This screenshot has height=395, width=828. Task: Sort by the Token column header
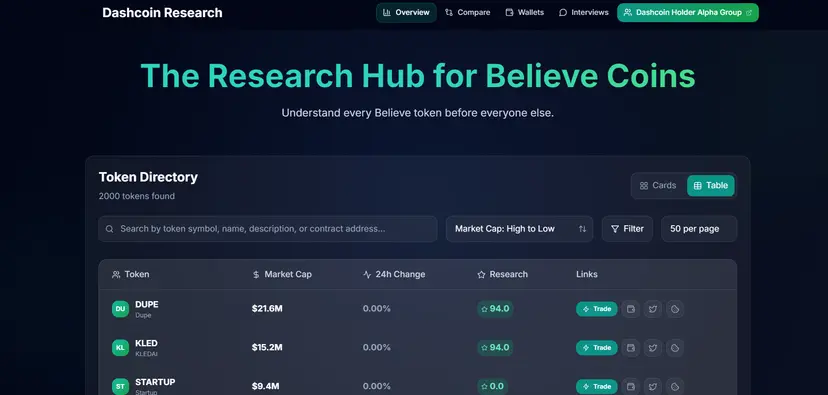pos(131,275)
